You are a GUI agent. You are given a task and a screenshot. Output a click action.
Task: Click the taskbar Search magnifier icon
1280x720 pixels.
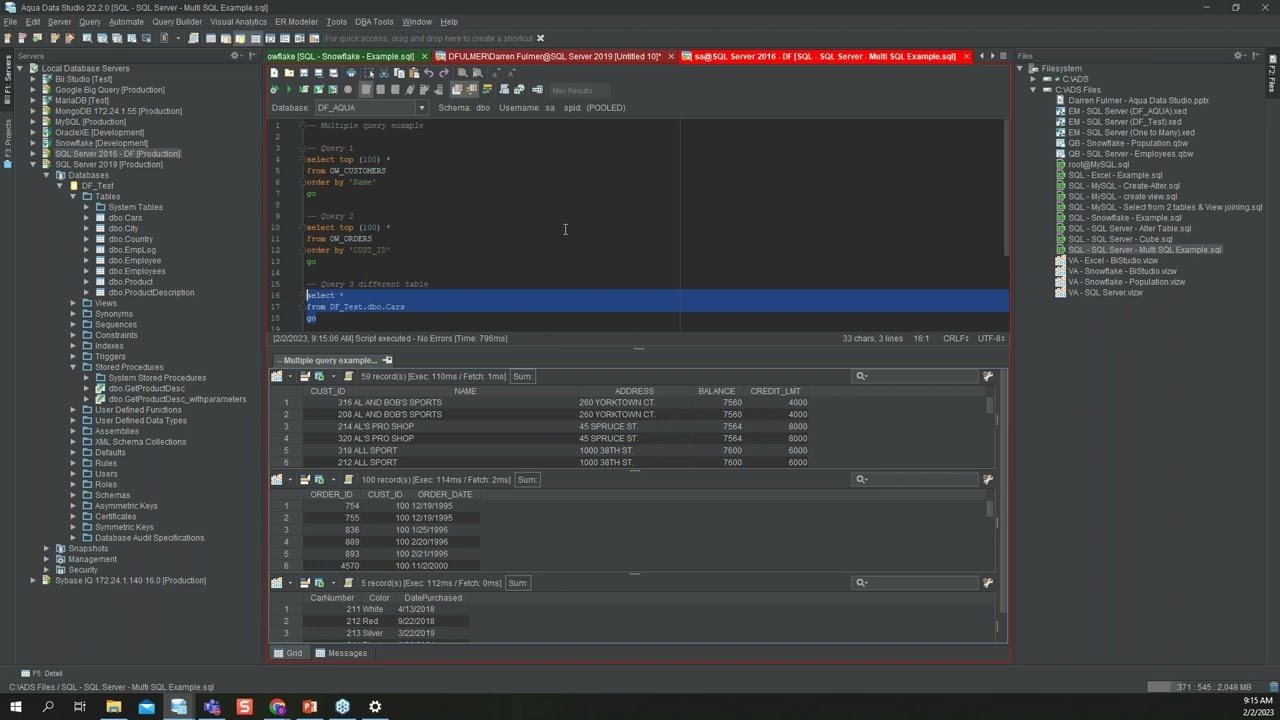pyautogui.click(x=48, y=706)
